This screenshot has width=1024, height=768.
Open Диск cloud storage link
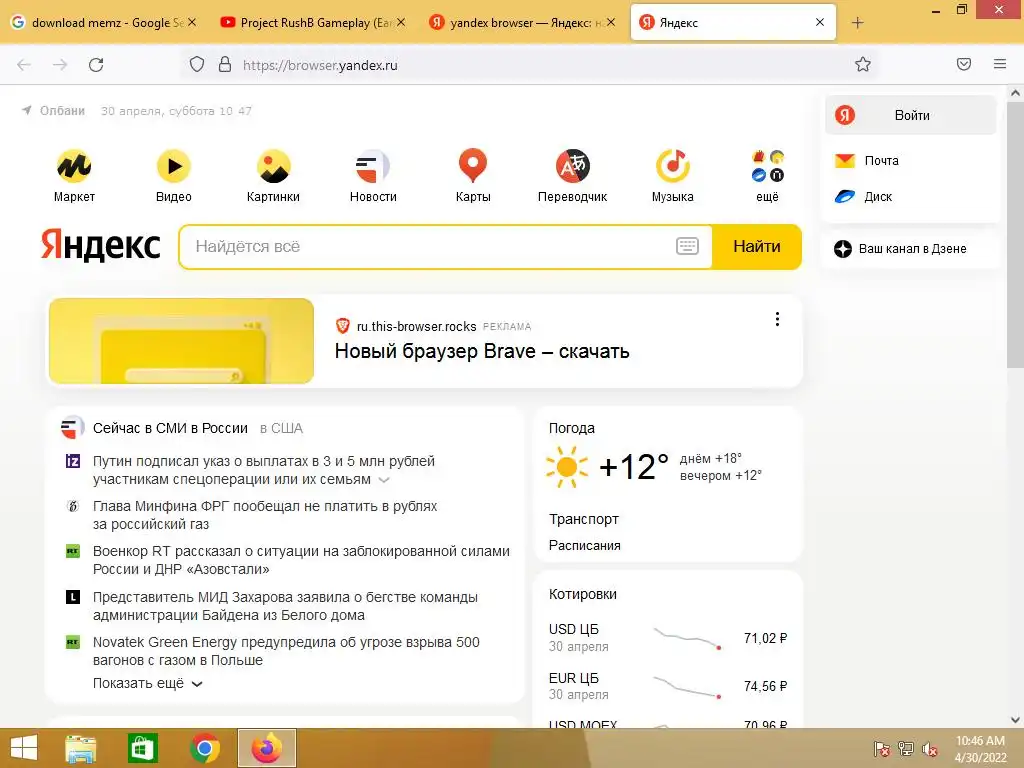coord(863,197)
